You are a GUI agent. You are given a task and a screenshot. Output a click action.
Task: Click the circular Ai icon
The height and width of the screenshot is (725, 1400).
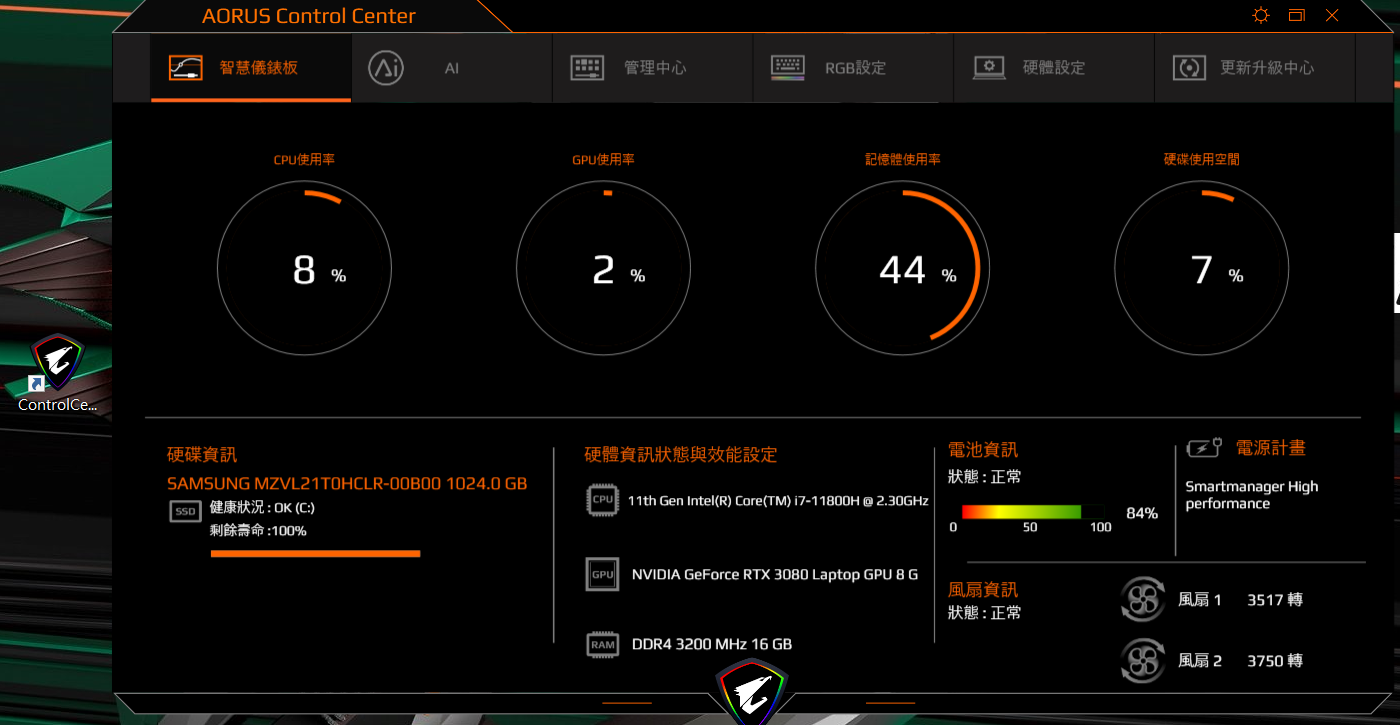386,68
